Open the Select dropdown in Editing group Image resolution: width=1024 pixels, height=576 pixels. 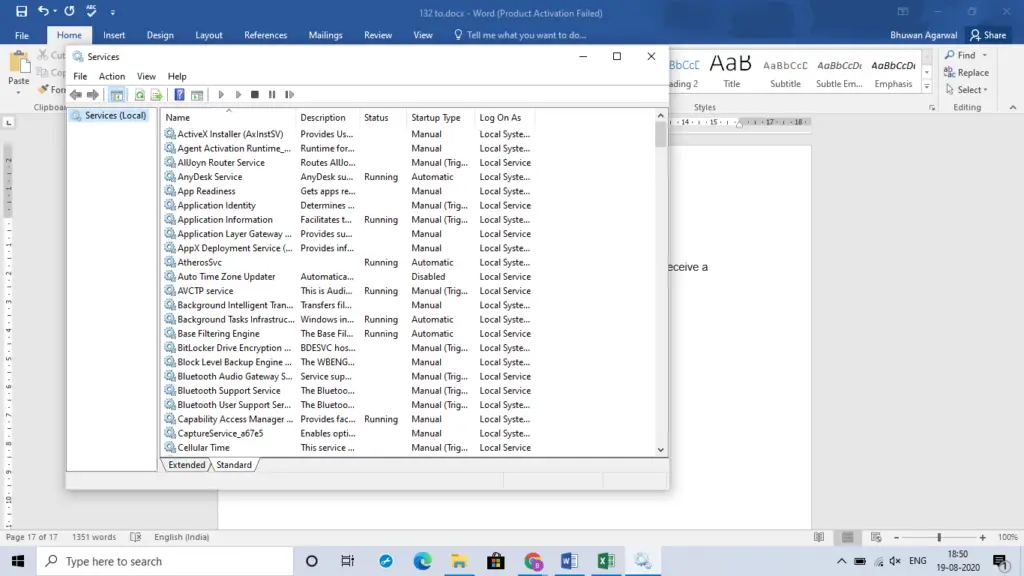point(967,89)
